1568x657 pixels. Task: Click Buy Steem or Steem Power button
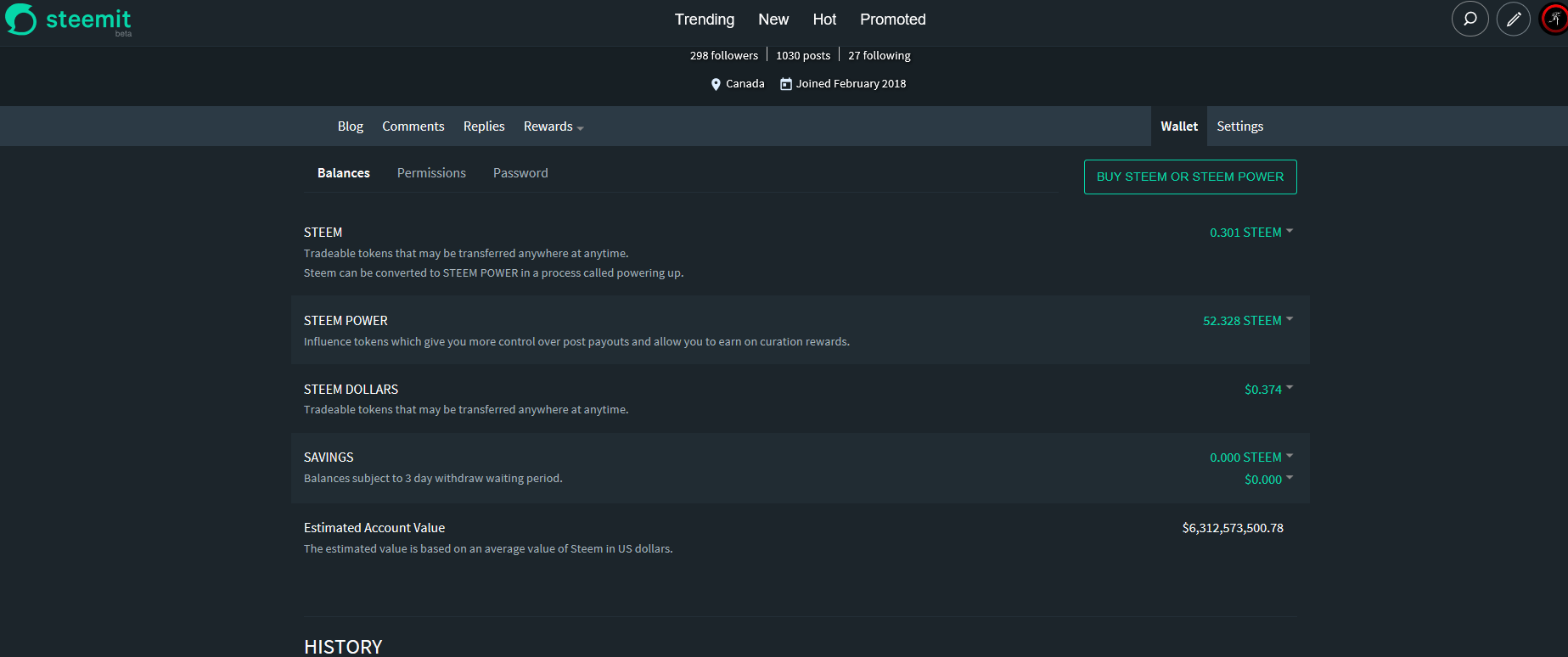[1190, 177]
